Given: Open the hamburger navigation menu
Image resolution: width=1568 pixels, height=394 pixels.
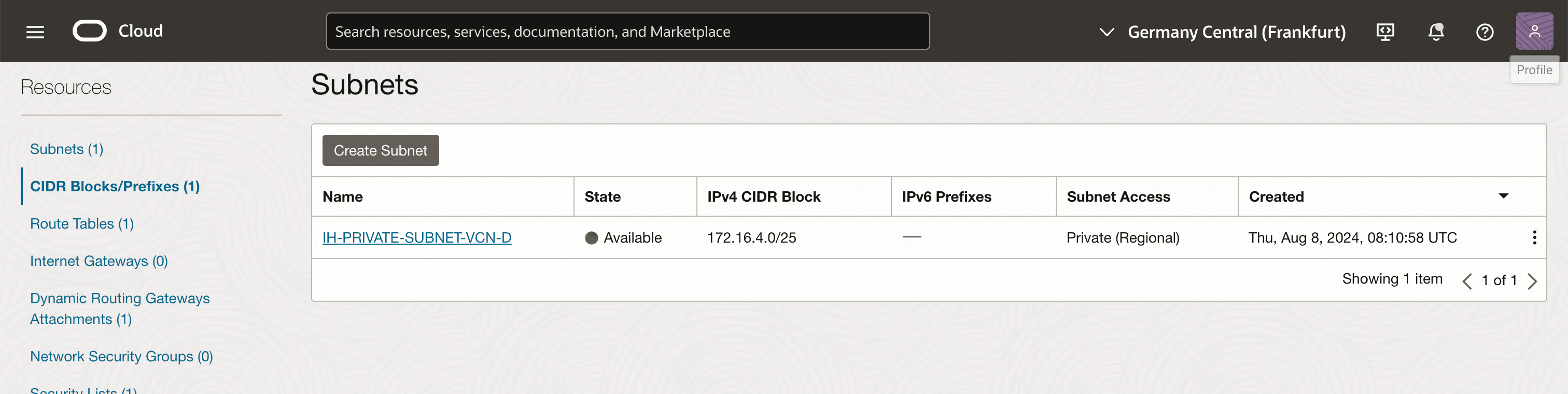Looking at the screenshot, I should (35, 32).
